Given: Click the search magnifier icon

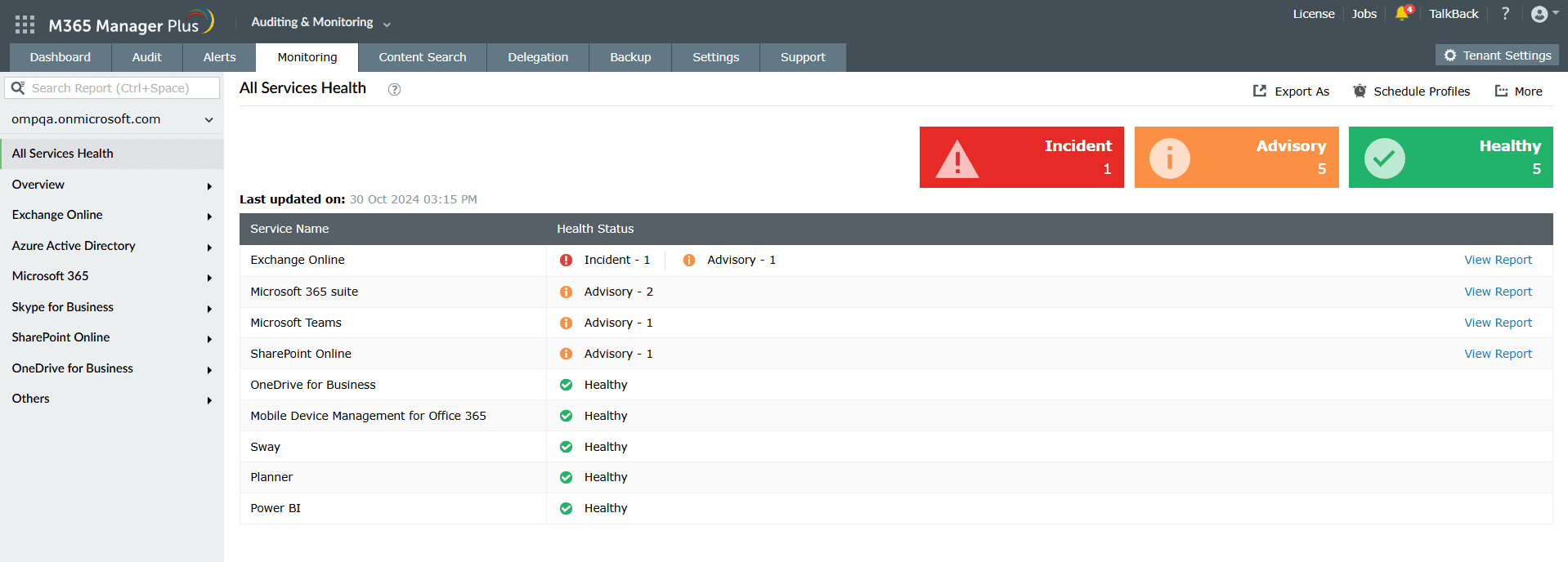Looking at the screenshot, I should coord(18,88).
